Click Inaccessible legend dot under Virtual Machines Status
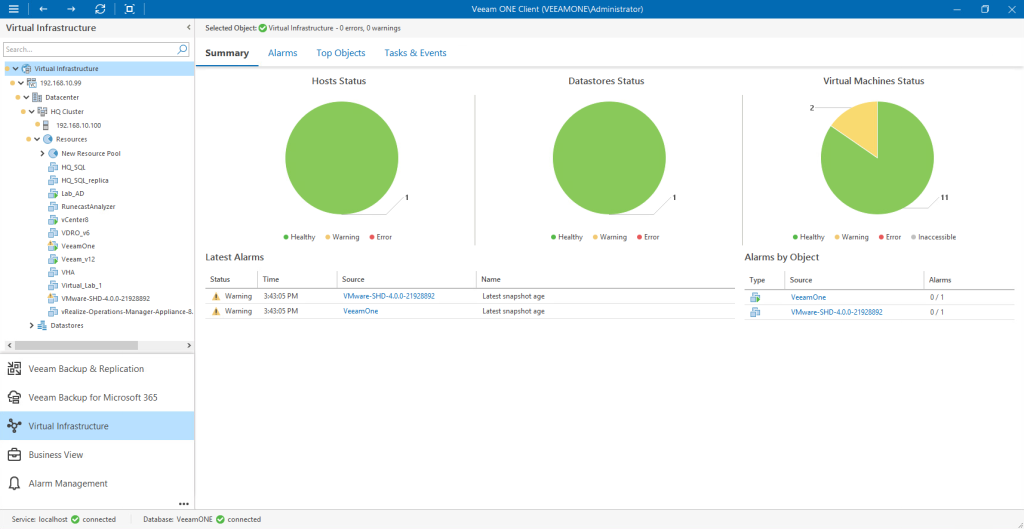Viewport: 1024px width, 529px height. click(914, 237)
